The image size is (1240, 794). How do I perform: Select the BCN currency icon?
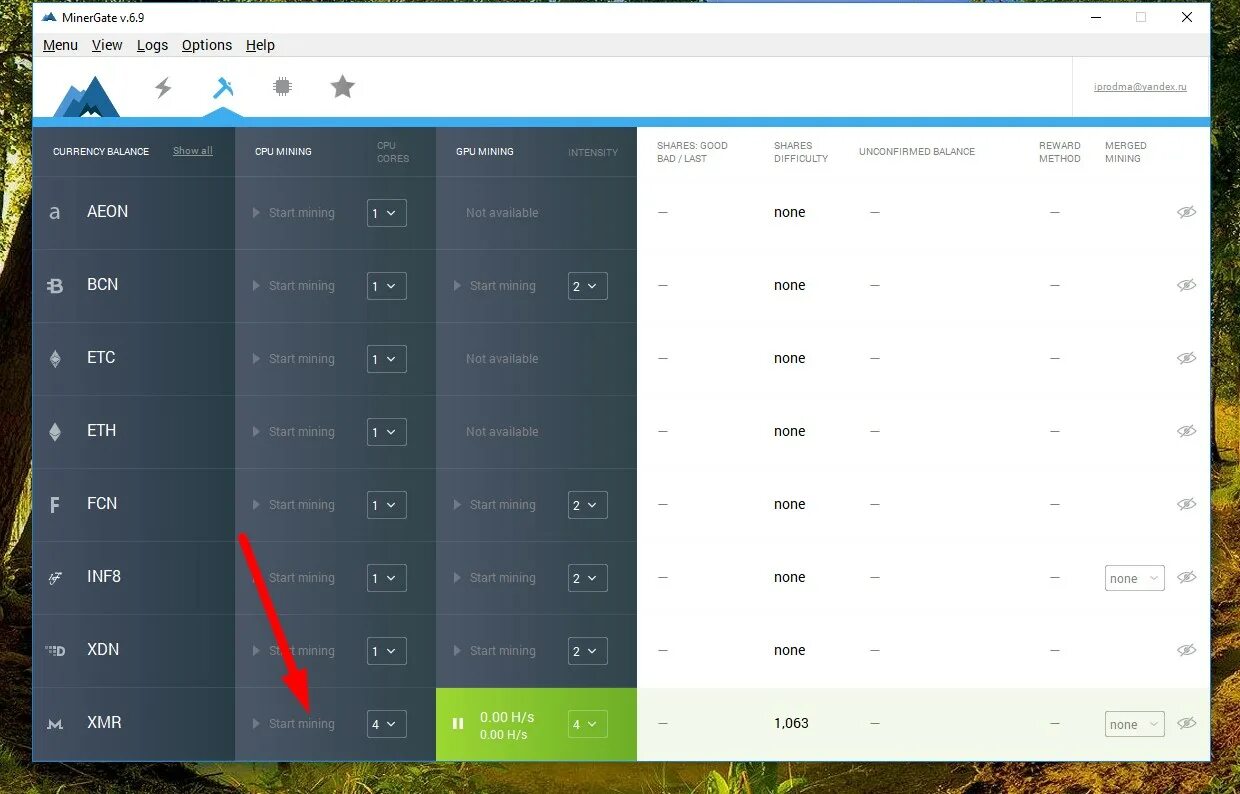55,286
